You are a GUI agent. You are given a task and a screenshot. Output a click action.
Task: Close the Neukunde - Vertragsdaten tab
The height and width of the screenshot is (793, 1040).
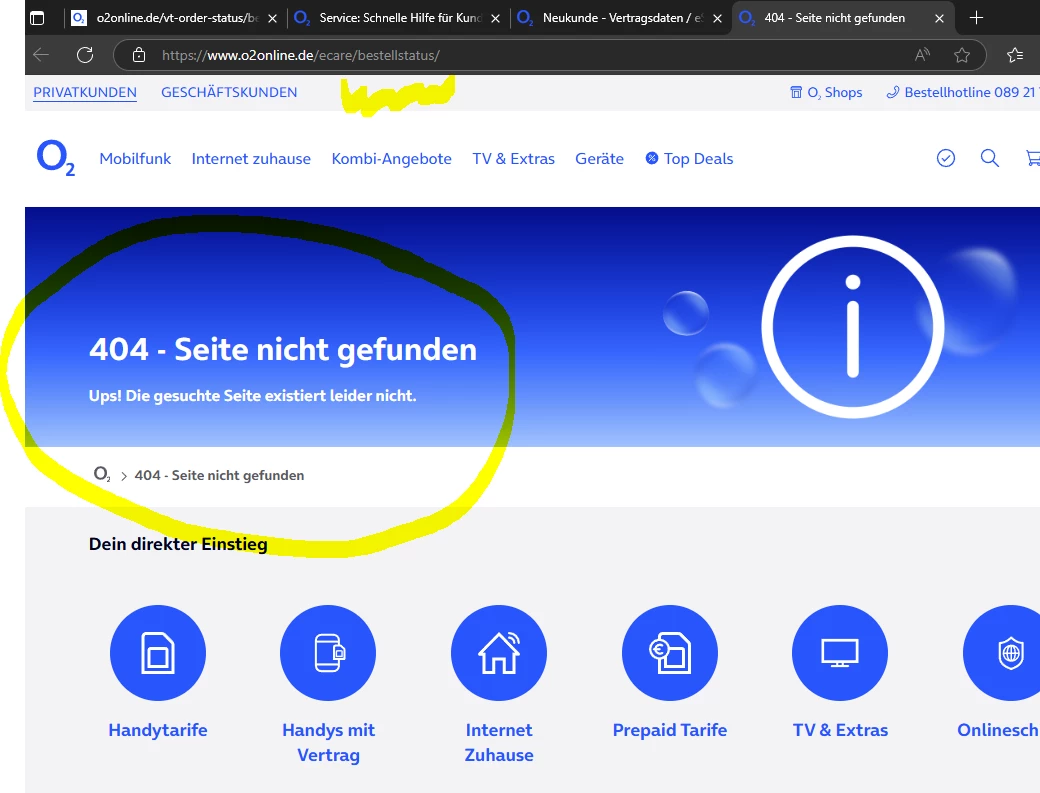[x=717, y=19]
